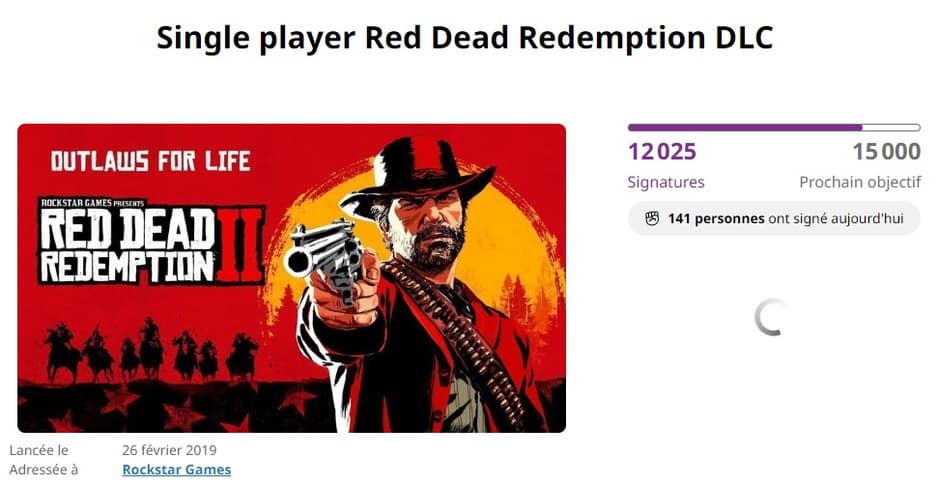
Task: Click the petition title heading
Action: point(465,38)
